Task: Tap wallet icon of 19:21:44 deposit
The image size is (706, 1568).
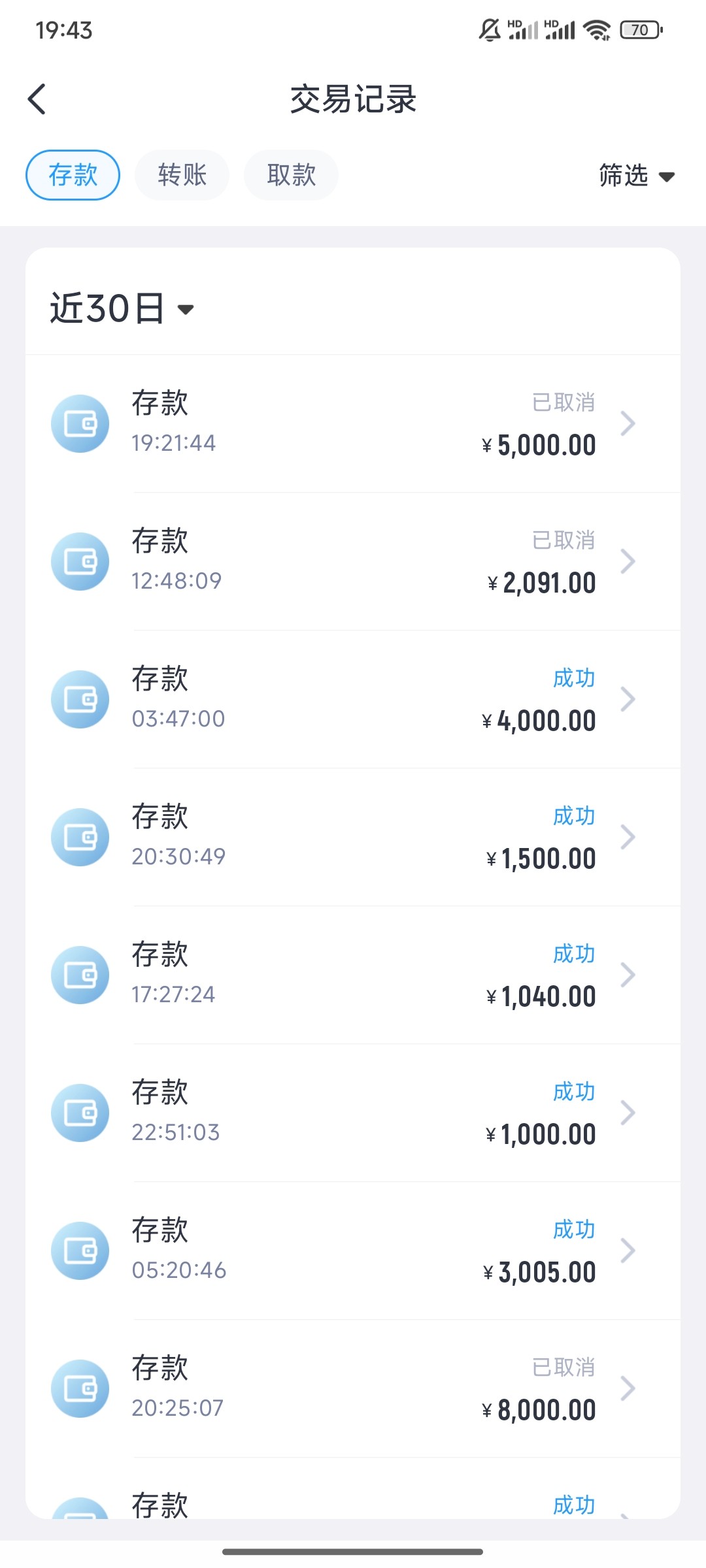Action: point(80,423)
